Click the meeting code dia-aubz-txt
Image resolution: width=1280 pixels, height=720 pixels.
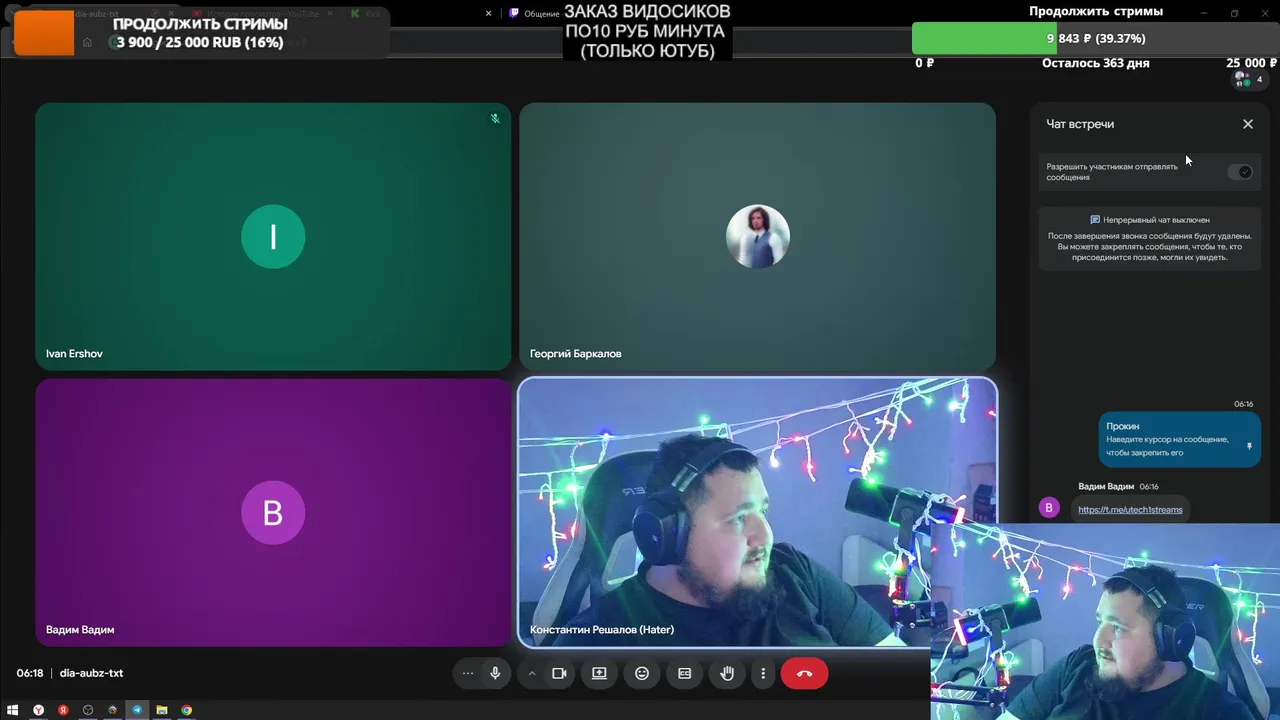[91, 673]
